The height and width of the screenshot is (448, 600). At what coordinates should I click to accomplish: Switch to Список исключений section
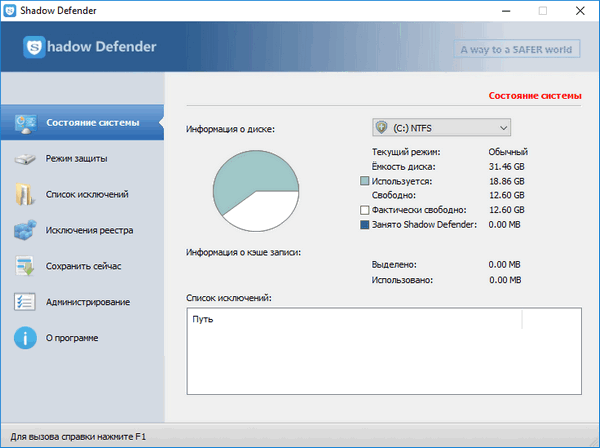point(86,195)
